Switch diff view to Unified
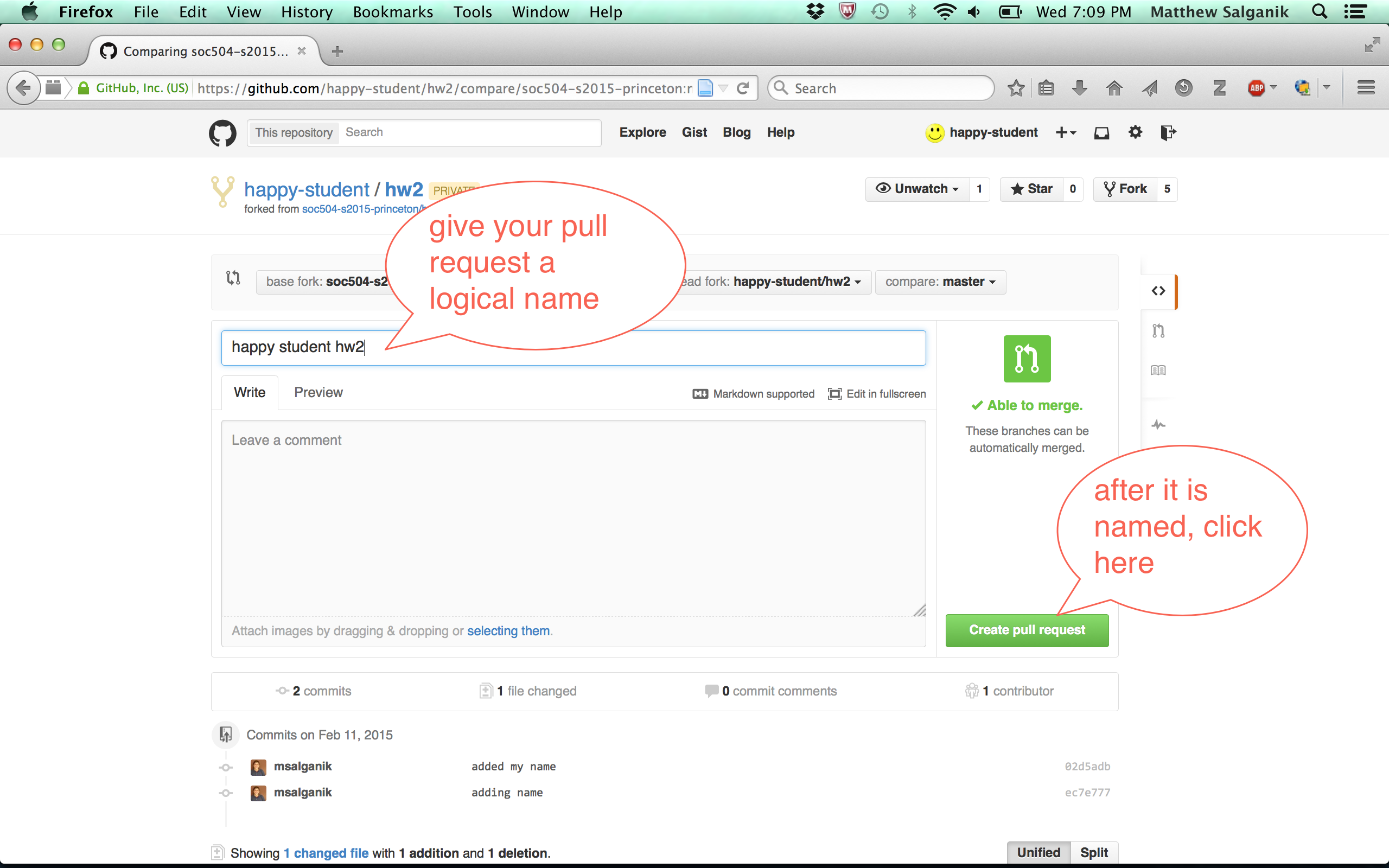The width and height of the screenshot is (1389, 868). [1038, 852]
